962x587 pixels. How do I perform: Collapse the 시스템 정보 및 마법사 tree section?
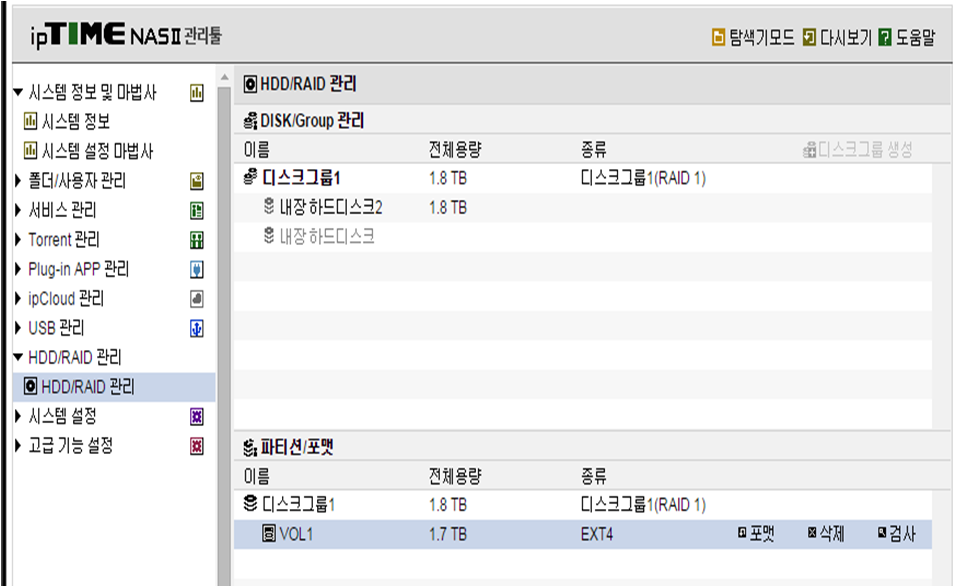pos(18,93)
